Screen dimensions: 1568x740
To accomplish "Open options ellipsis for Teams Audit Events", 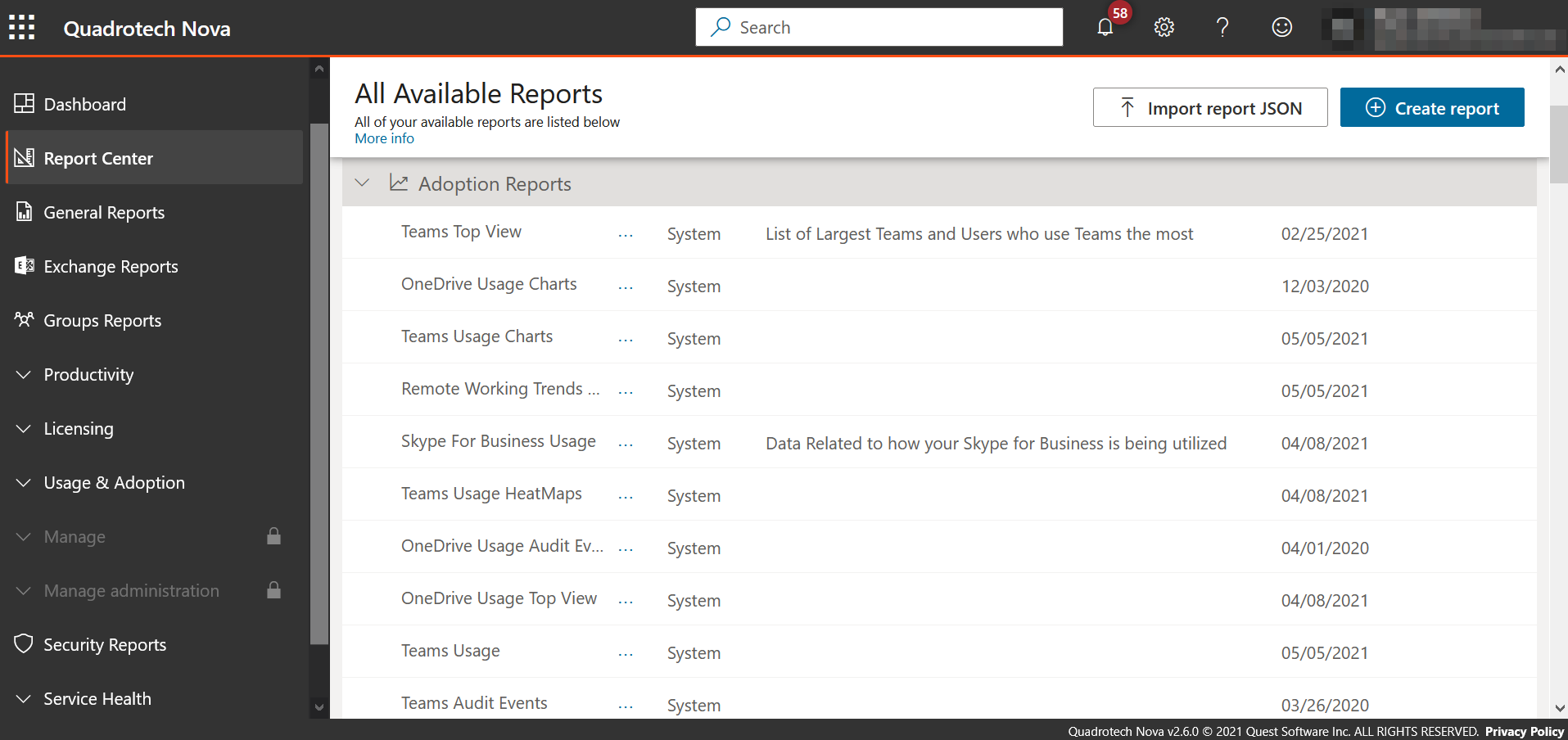I will [626, 707].
